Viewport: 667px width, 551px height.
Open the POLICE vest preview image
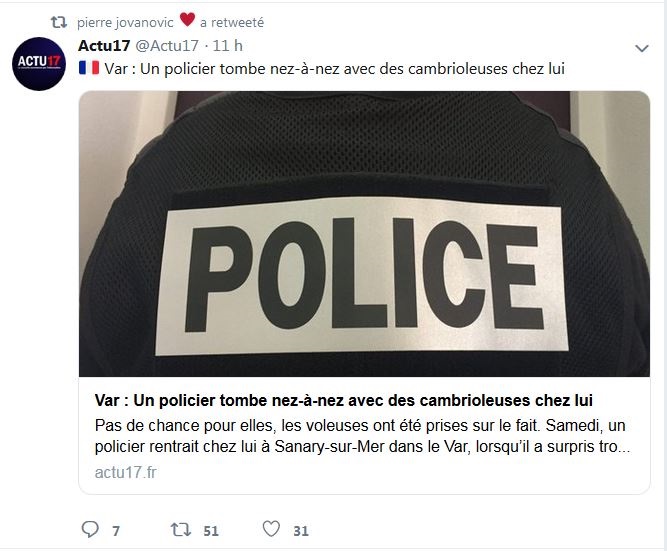tap(364, 234)
